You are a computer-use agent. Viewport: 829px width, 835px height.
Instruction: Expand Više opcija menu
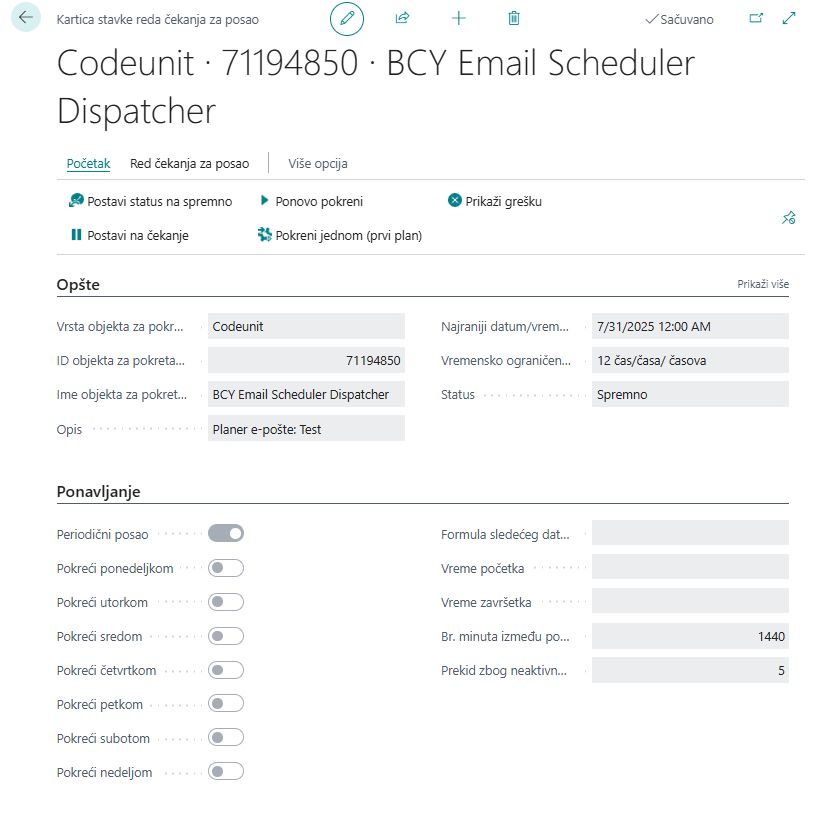click(x=317, y=163)
